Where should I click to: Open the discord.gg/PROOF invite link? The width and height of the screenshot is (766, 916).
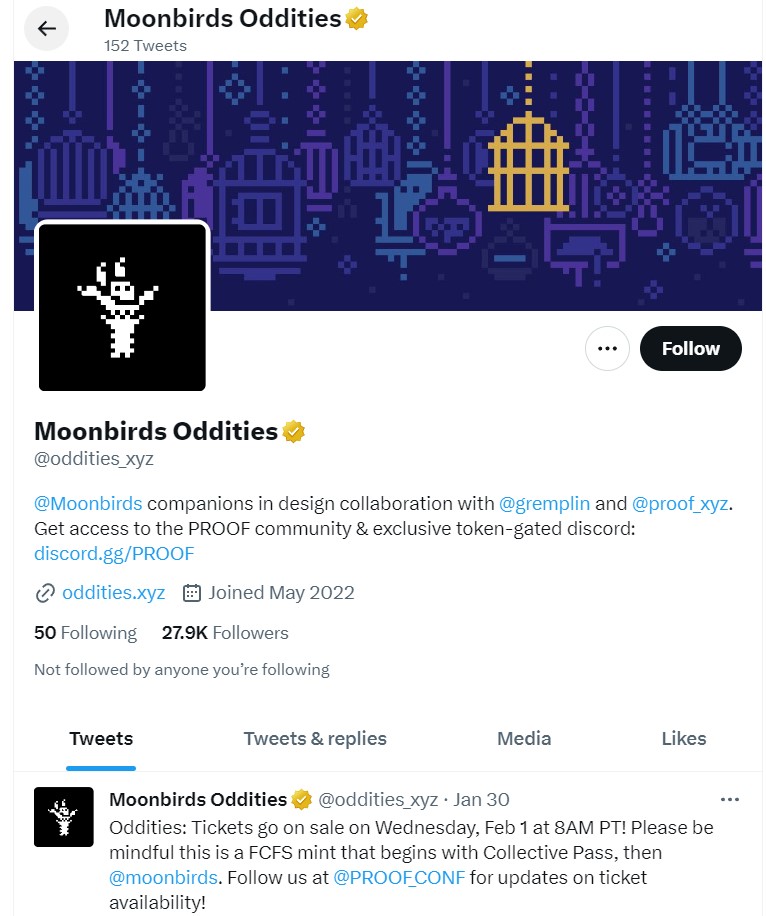114,553
